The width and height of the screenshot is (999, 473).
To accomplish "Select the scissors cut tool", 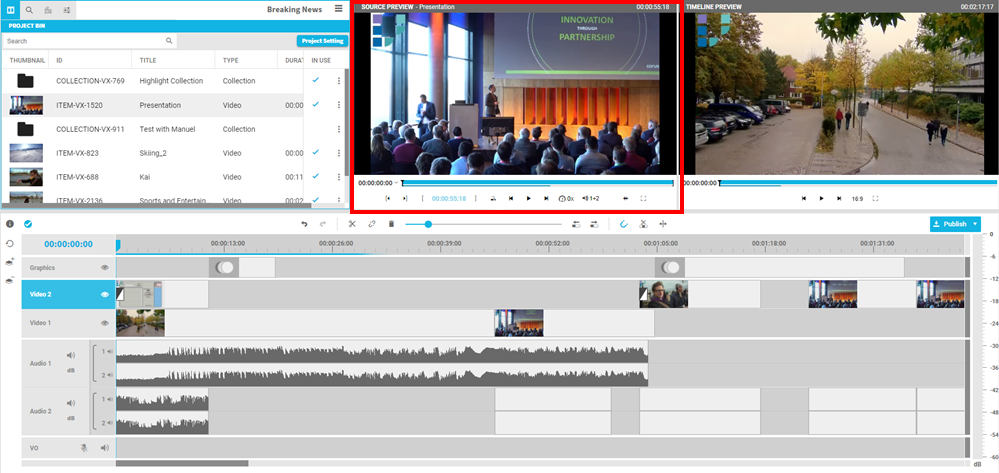I will click(x=352, y=224).
